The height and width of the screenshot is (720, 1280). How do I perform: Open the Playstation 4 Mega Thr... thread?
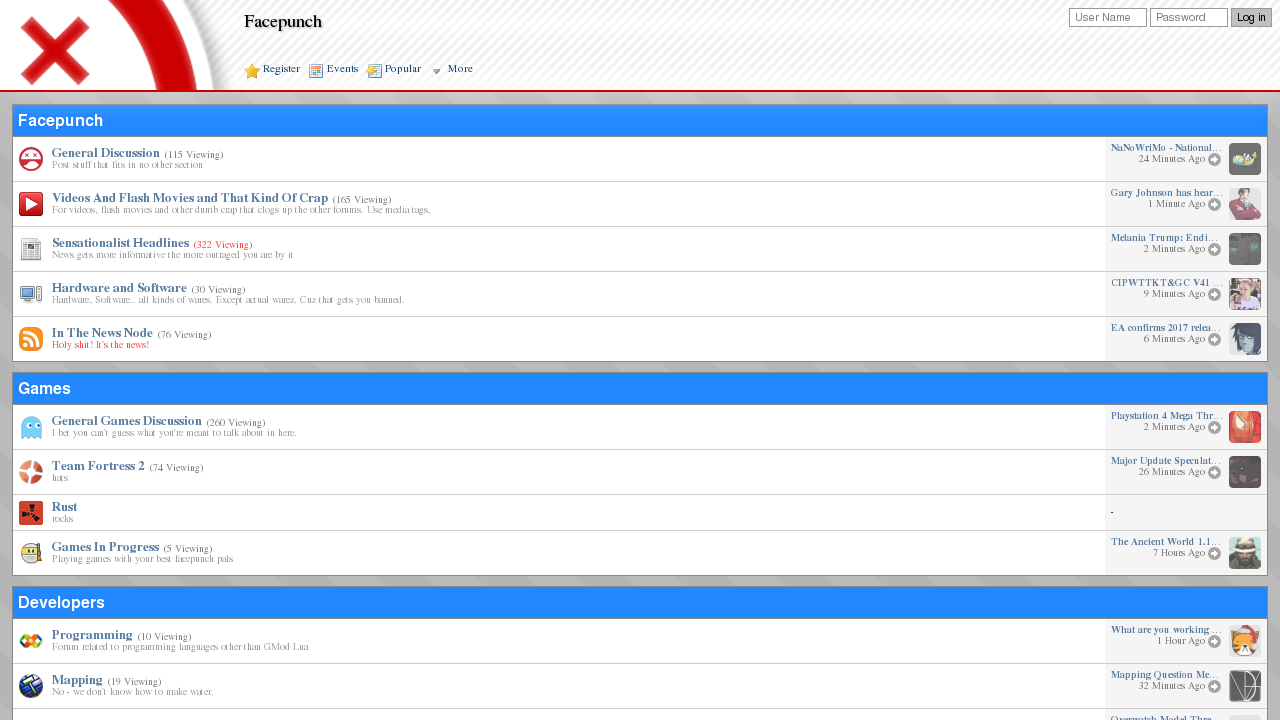[1166, 415]
